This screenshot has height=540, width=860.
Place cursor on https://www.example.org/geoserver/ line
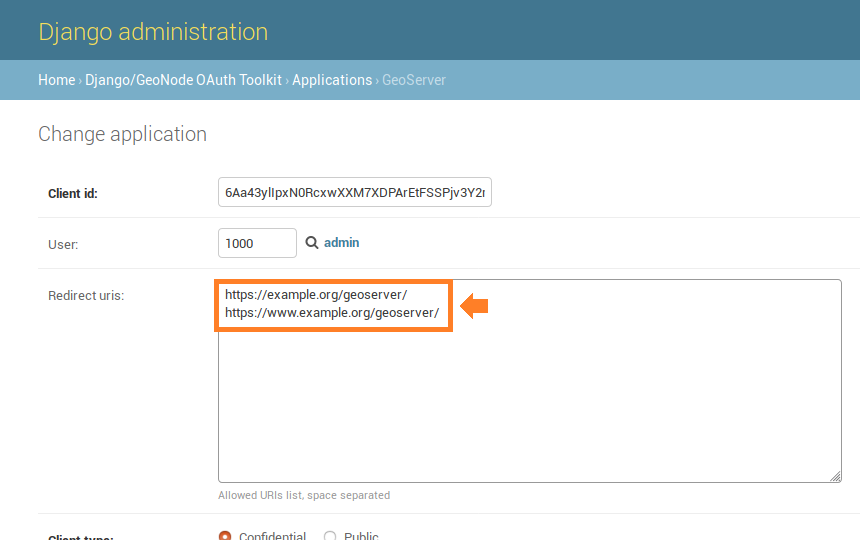[x=332, y=313]
